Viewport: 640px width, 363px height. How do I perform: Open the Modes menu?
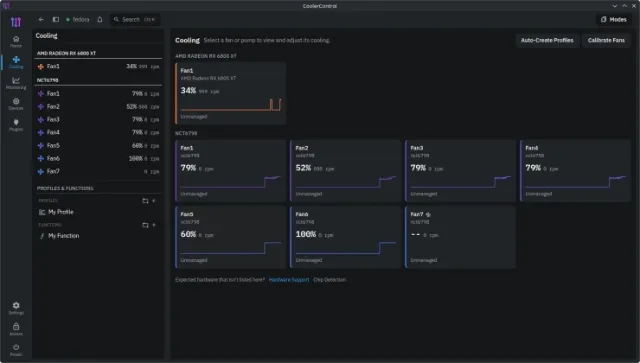pos(613,19)
